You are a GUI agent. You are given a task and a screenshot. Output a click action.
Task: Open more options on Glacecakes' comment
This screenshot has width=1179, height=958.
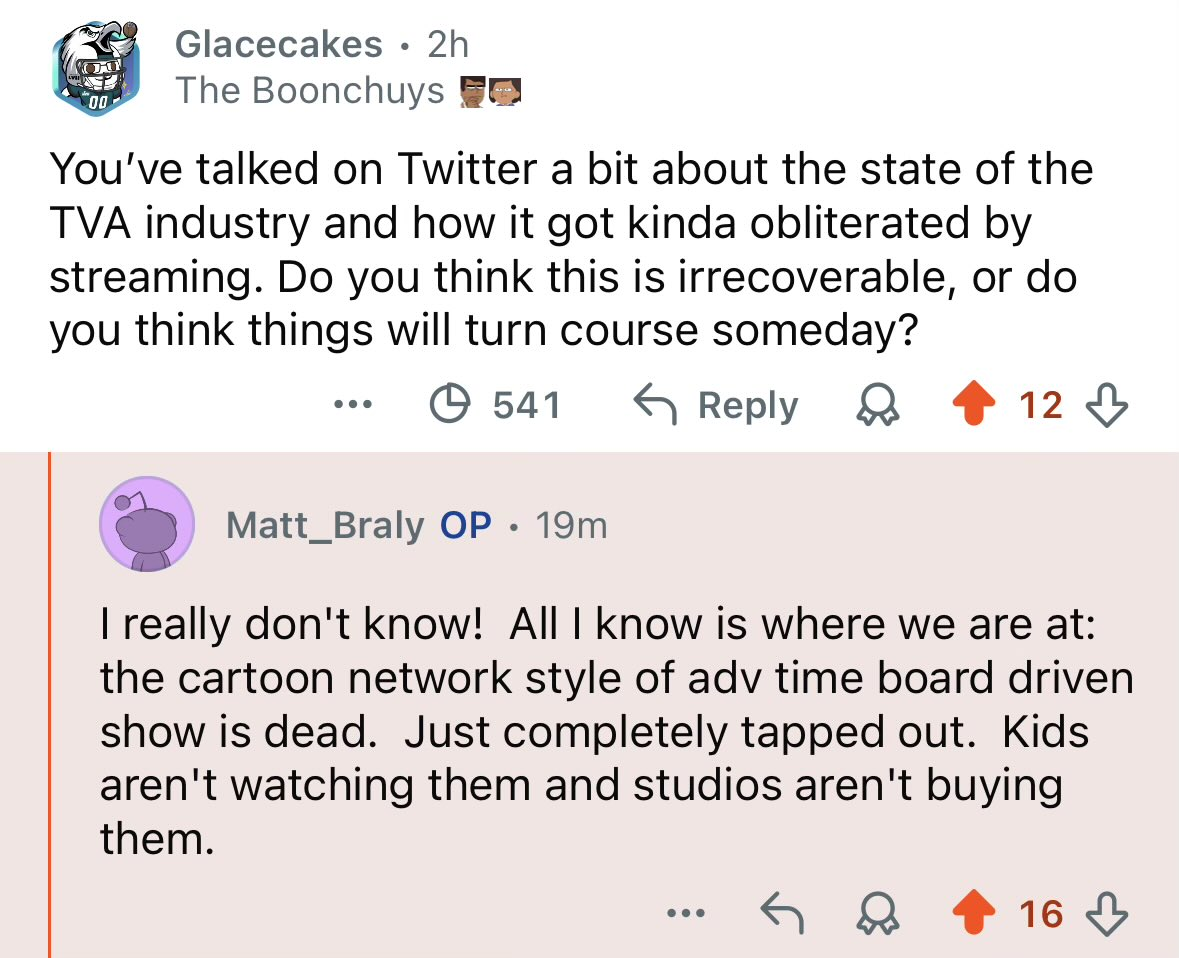click(x=353, y=405)
